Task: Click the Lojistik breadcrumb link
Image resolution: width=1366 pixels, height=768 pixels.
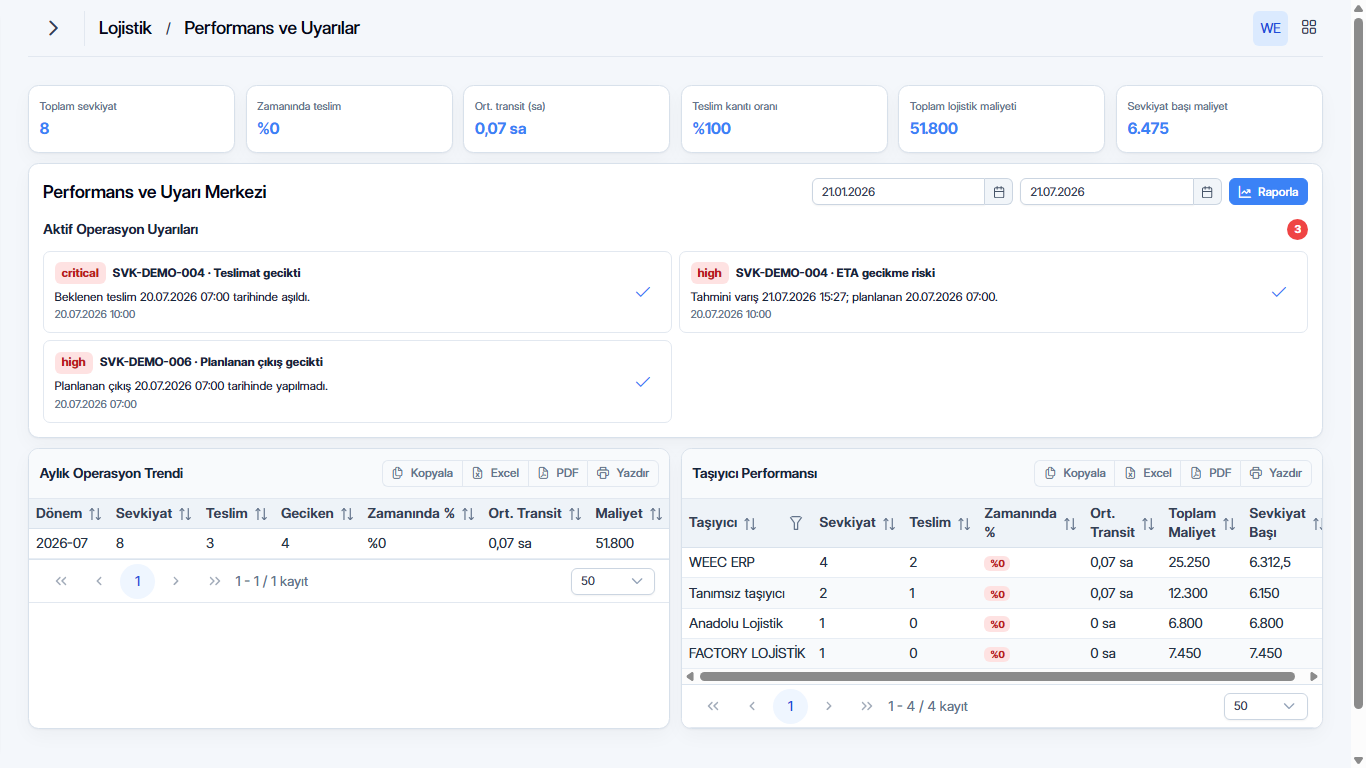Action: click(x=125, y=28)
